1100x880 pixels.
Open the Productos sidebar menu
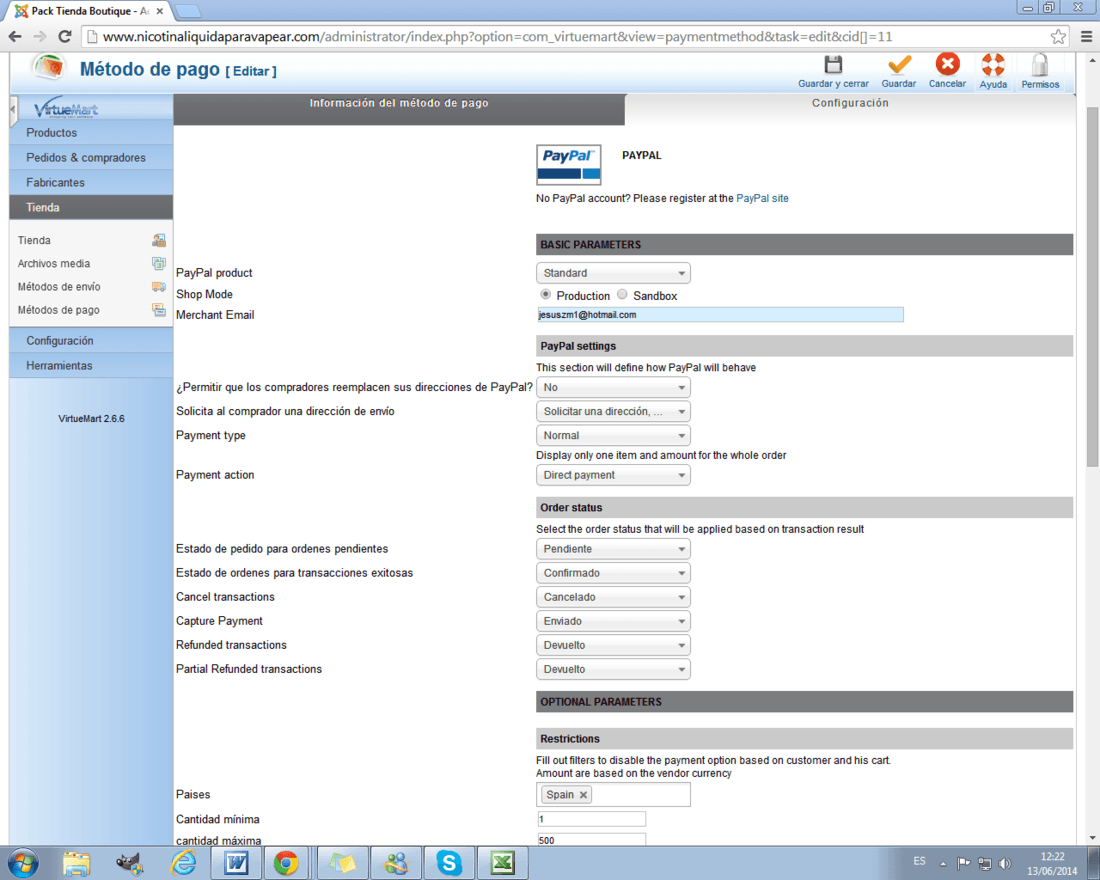[x=91, y=133]
